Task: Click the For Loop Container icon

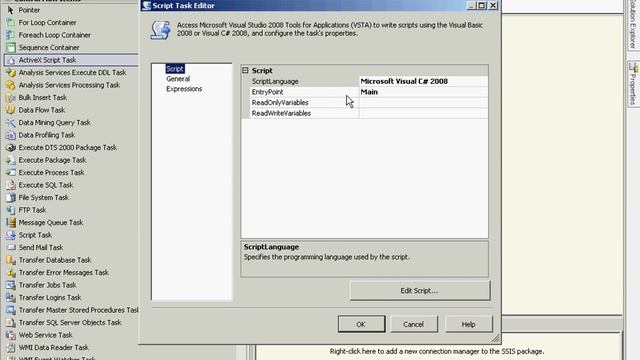Action: [11, 22]
